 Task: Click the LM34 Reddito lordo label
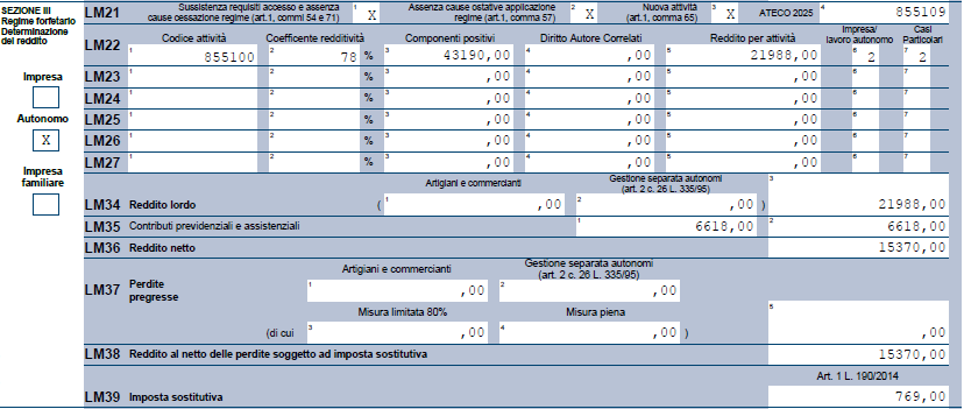[162, 205]
